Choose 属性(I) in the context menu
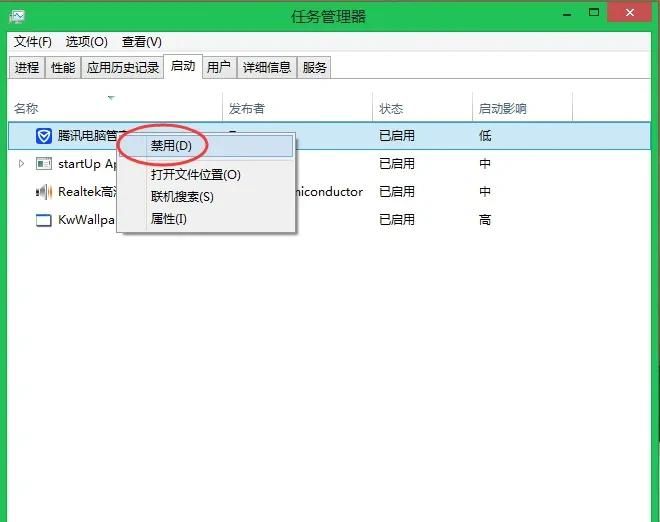The image size is (660, 522). 207,219
